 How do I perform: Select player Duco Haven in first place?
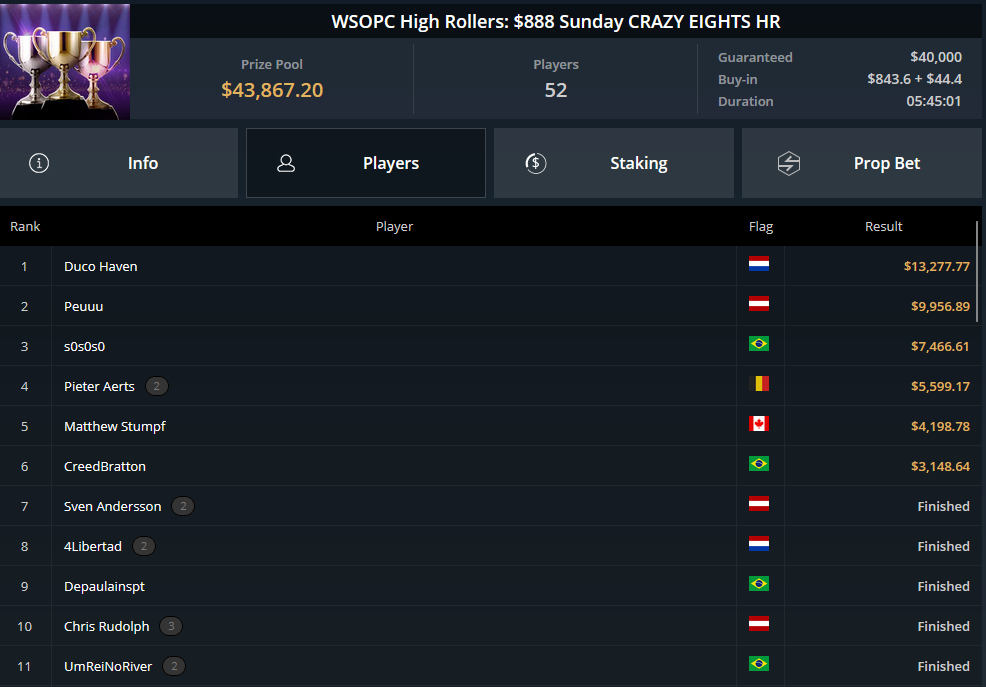click(101, 266)
